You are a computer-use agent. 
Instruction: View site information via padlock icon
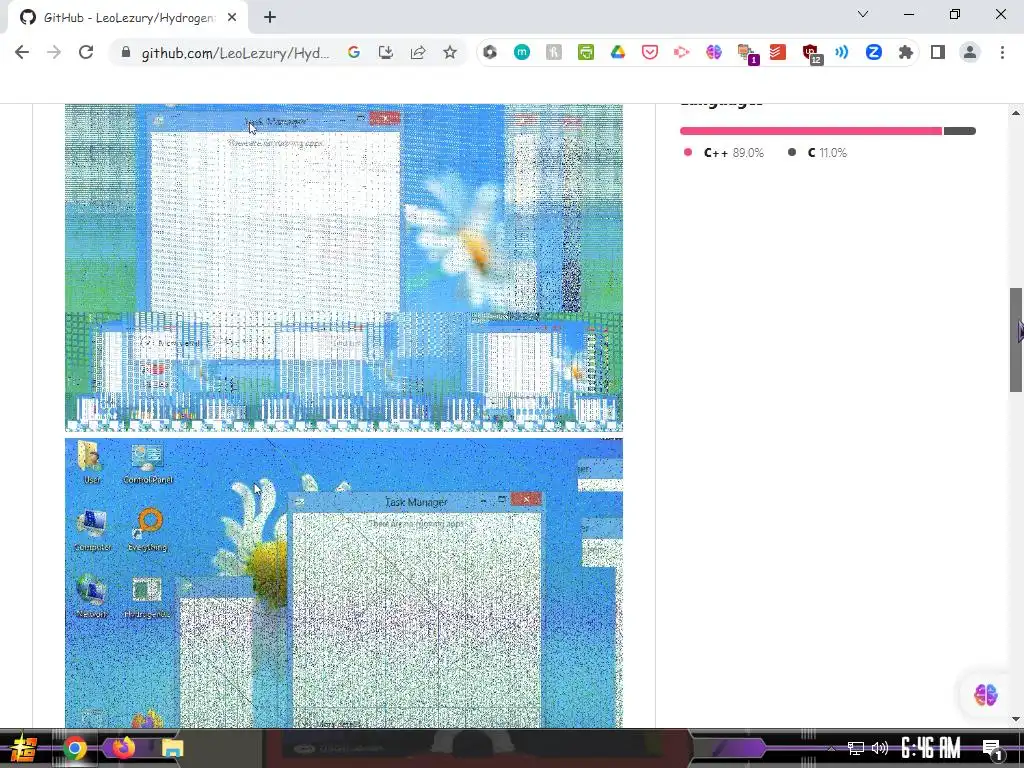(126, 52)
